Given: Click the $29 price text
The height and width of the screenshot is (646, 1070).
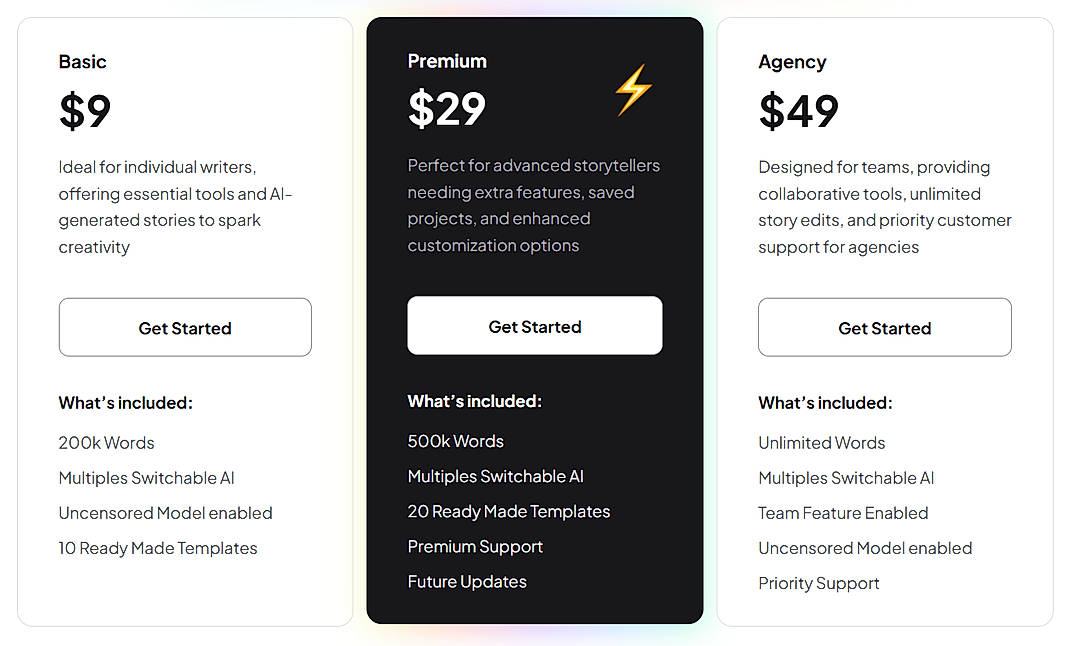Looking at the screenshot, I should 446,110.
